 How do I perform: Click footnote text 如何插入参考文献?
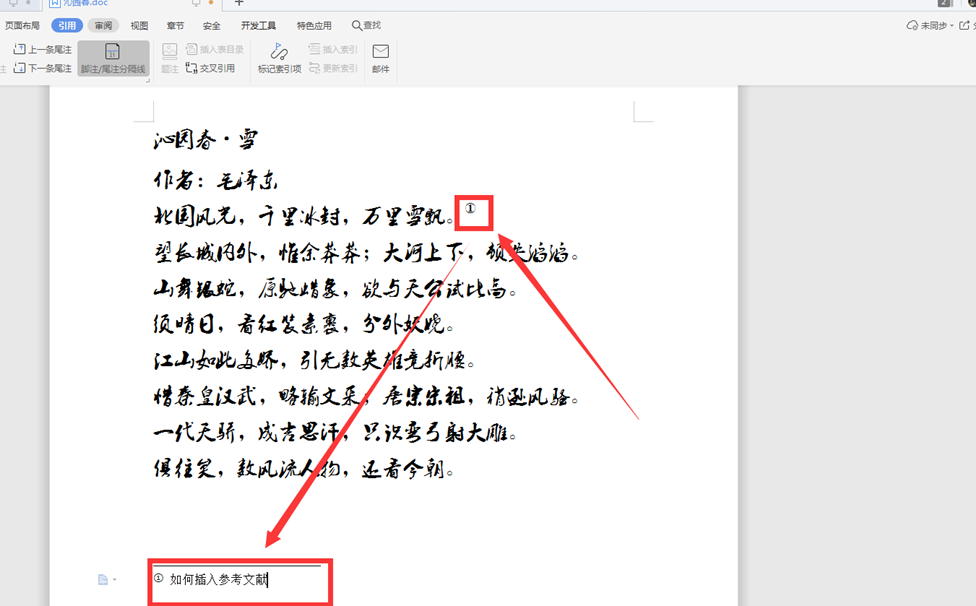(x=218, y=579)
